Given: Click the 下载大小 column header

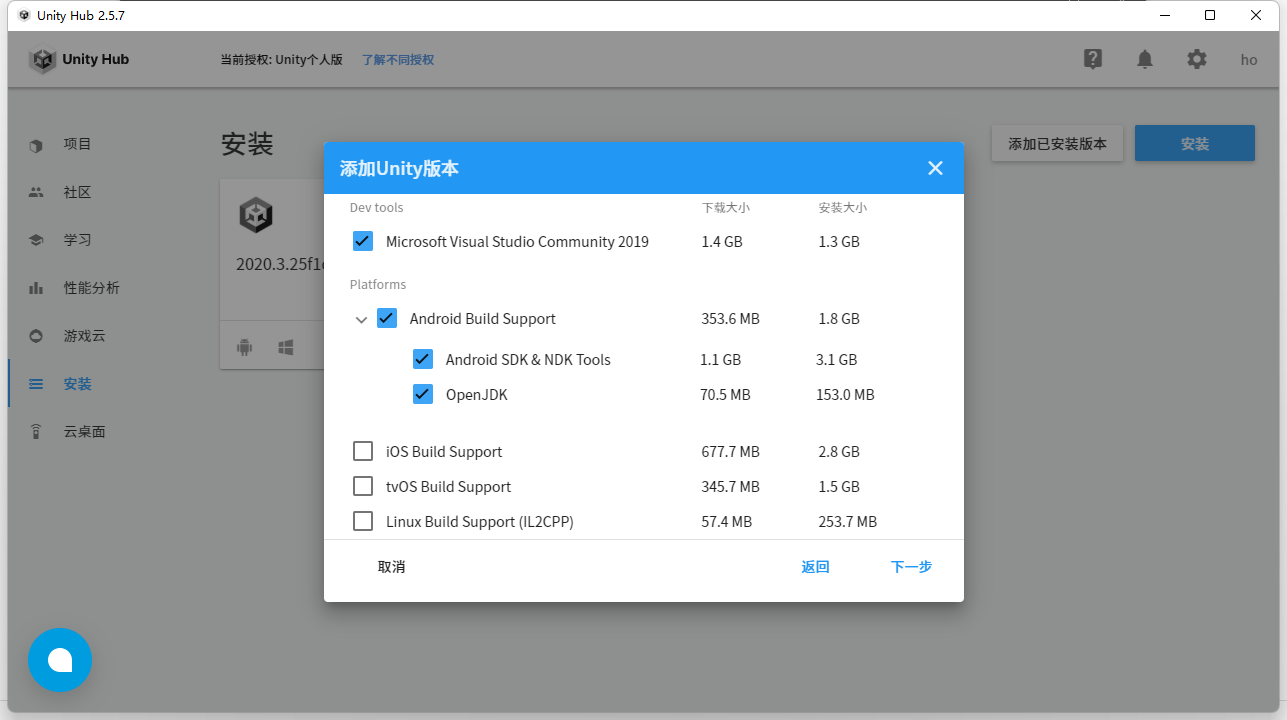Looking at the screenshot, I should (726, 208).
